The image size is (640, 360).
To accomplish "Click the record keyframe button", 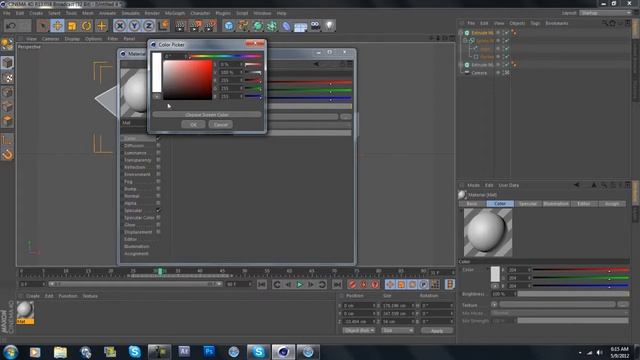I will [352, 284].
